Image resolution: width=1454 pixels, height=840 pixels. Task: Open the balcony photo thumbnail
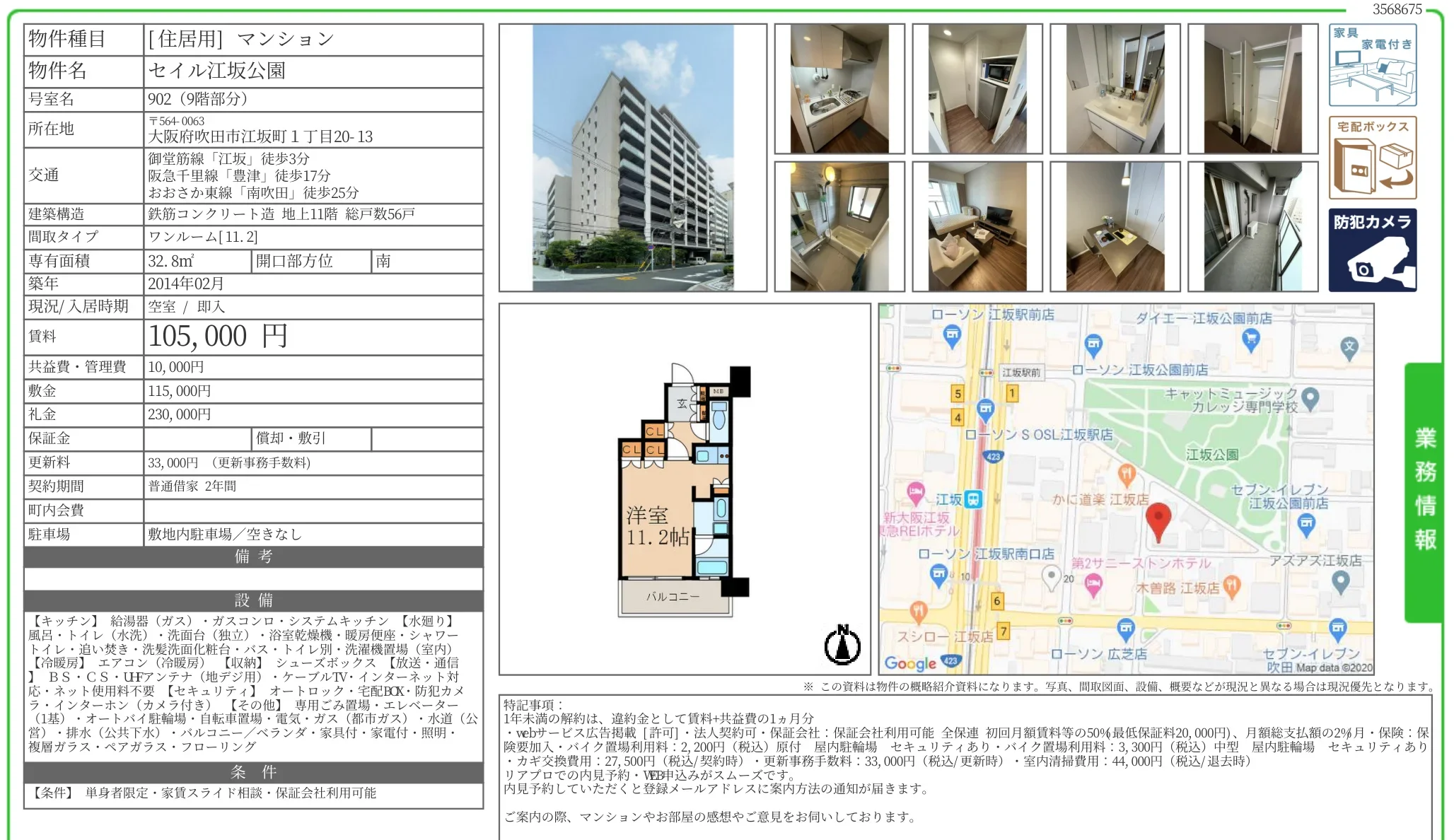coord(1253,227)
